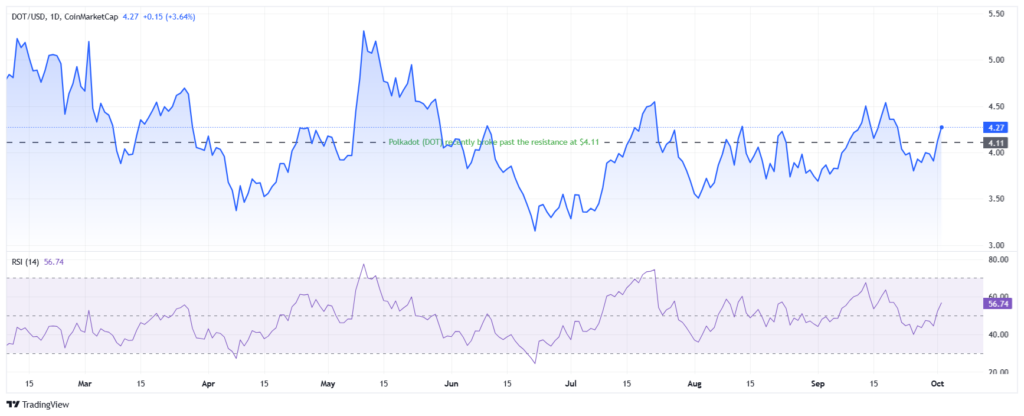
Task: Click the Jul label on time axis
Action: pos(571,385)
